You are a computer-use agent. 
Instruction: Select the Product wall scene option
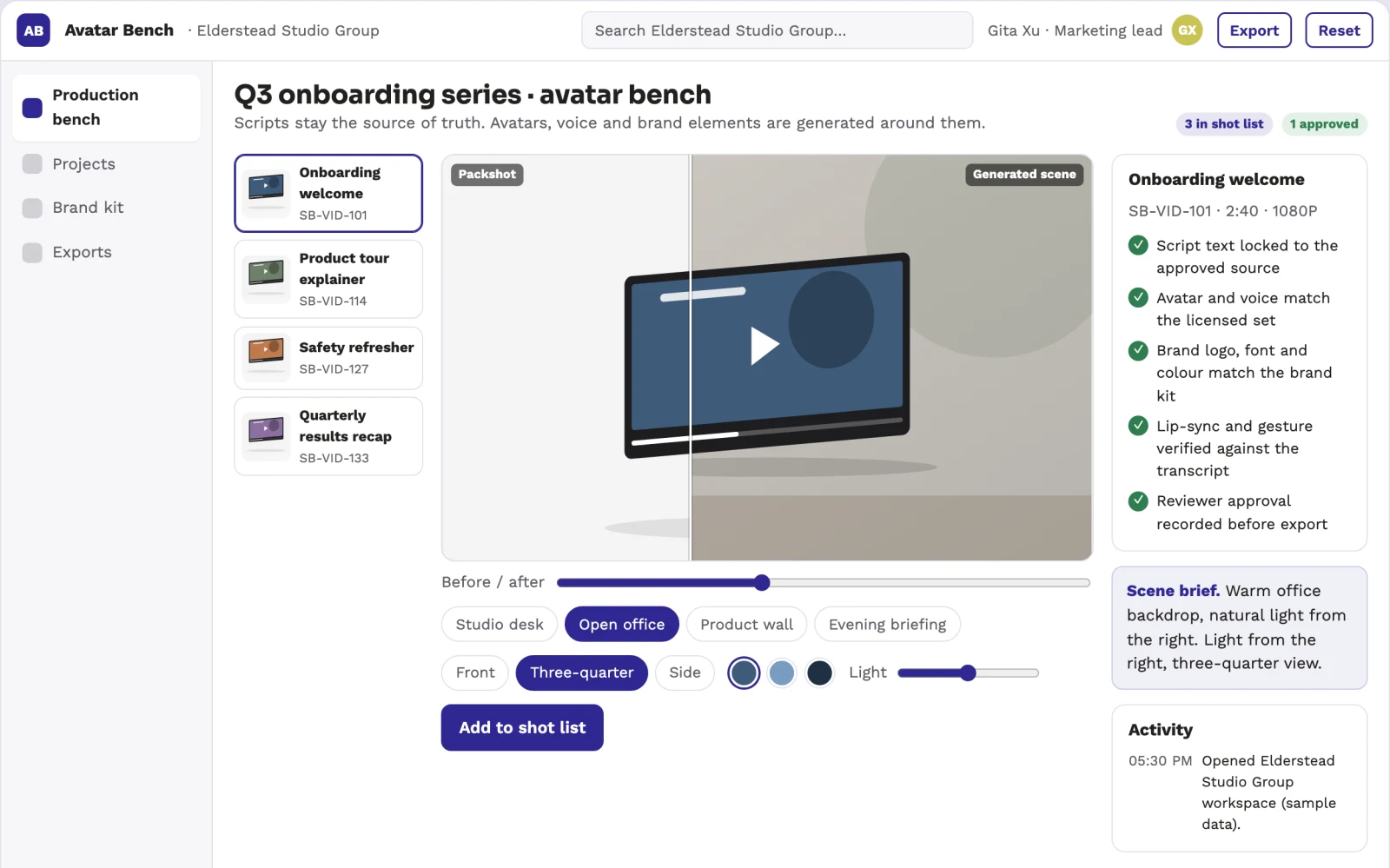click(x=747, y=625)
